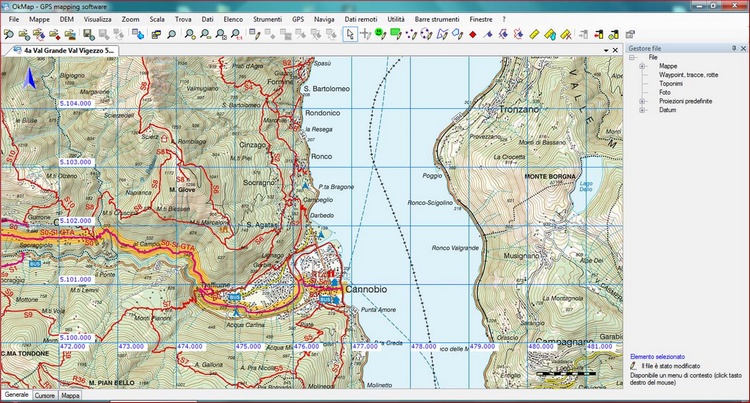Open the DEM menu
The height and width of the screenshot is (403, 750).
pos(66,19)
